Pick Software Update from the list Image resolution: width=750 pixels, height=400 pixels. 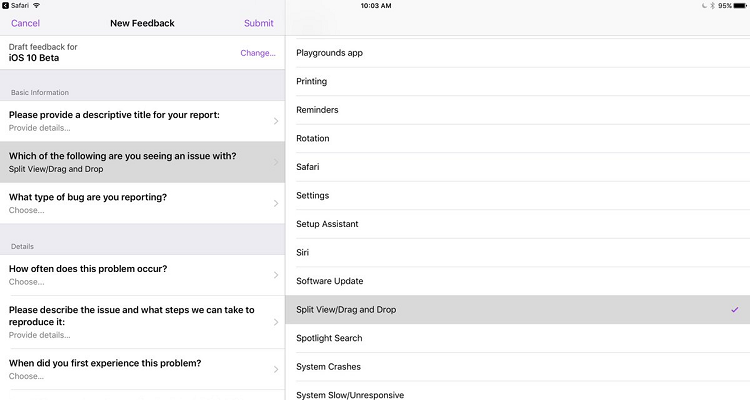pos(329,281)
